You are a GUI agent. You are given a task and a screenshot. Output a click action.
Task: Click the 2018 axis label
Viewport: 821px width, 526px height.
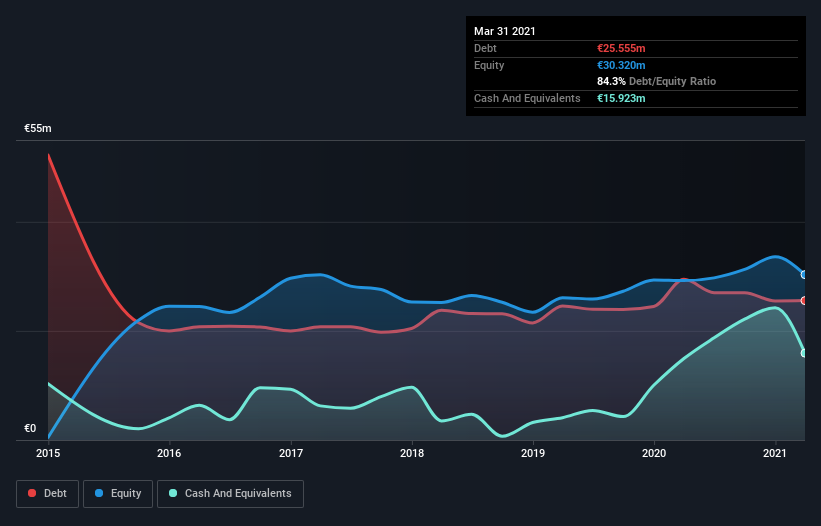click(x=412, y=453)
